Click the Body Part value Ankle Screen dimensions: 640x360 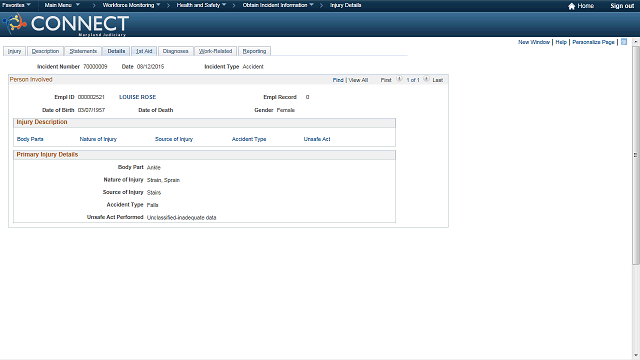(153, 168)
